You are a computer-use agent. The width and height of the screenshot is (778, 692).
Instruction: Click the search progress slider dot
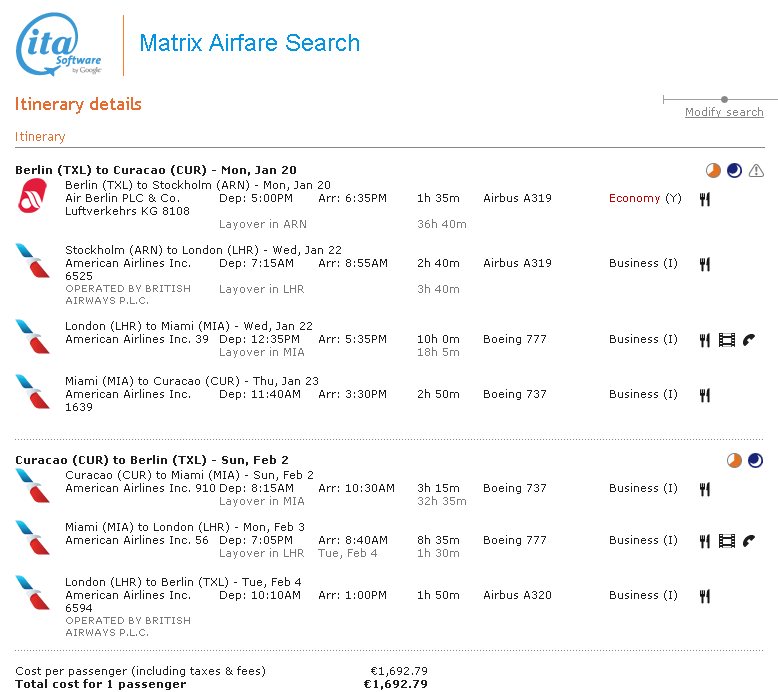tap(724, 99)
